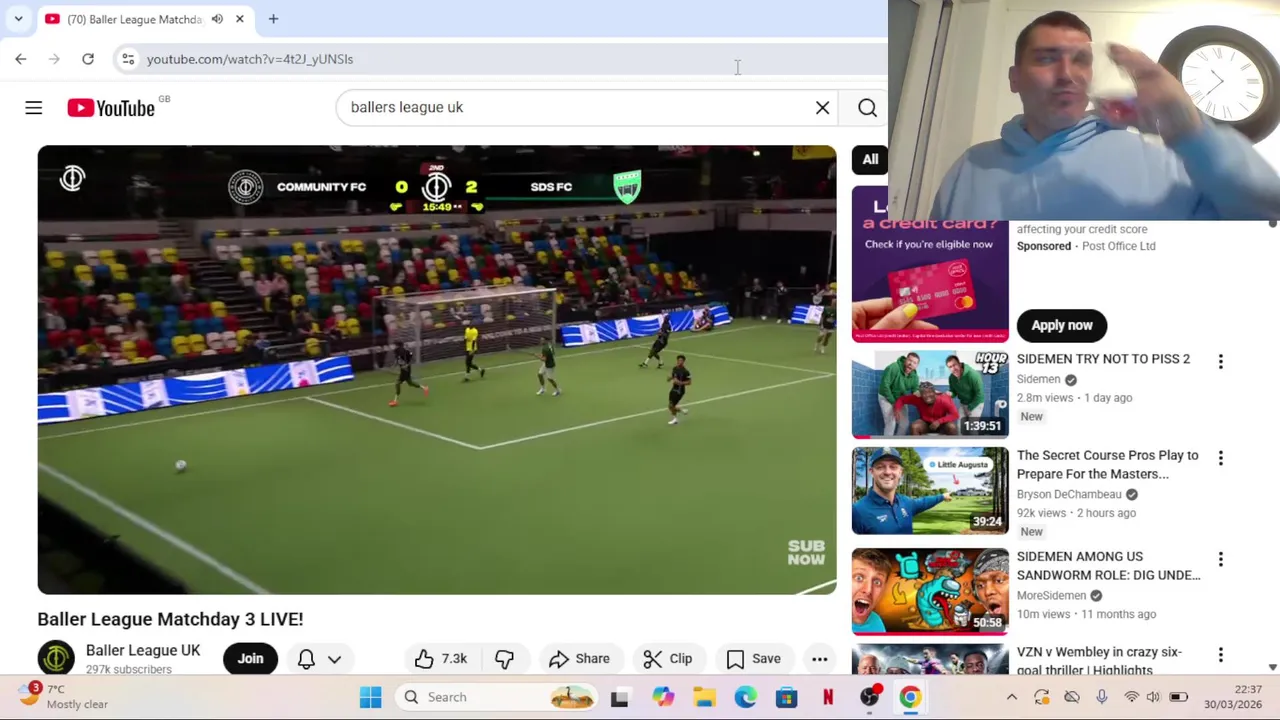The image size is (1280, 720).
Task: Share the video
Action: click(x=580, y=659)
